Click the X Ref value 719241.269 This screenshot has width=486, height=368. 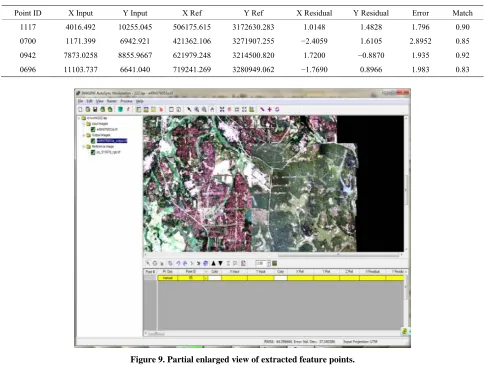[x=192, y=69]
